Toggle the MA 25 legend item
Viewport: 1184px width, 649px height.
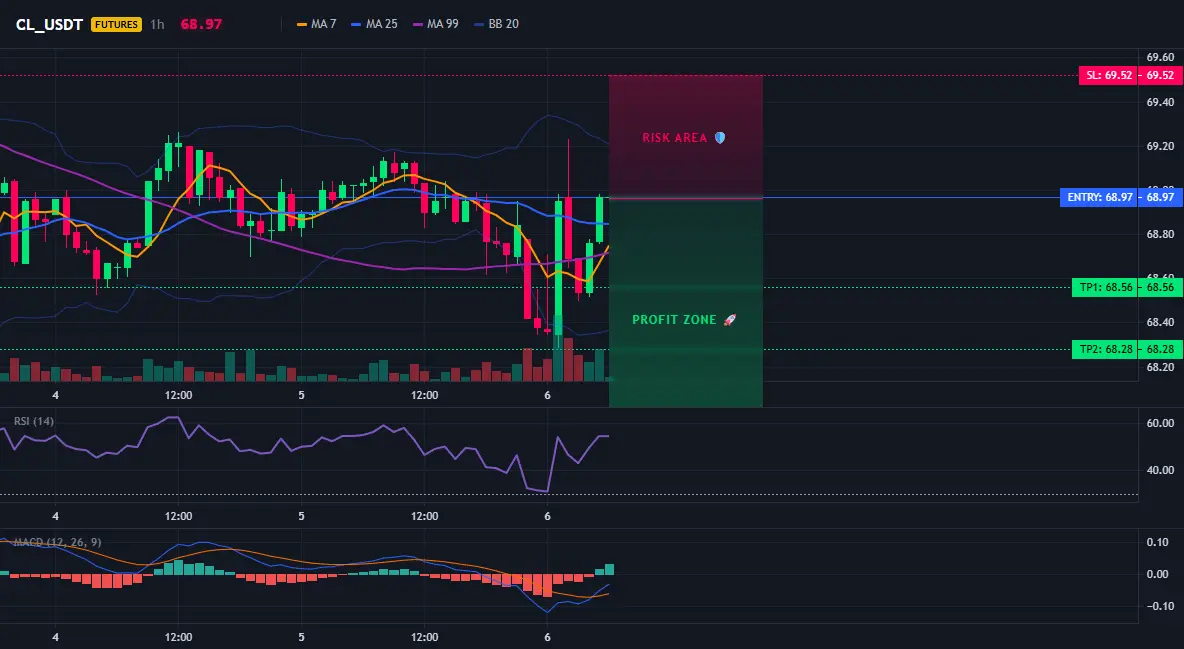coord(375,24)
